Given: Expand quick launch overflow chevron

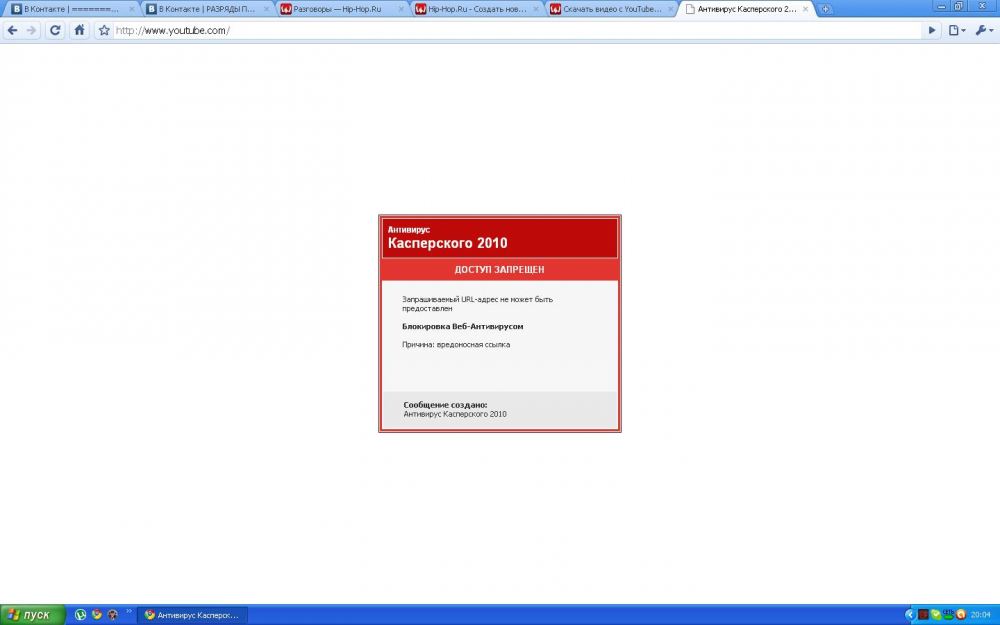Looking at the screenshot, I should [x=129, y=612].
